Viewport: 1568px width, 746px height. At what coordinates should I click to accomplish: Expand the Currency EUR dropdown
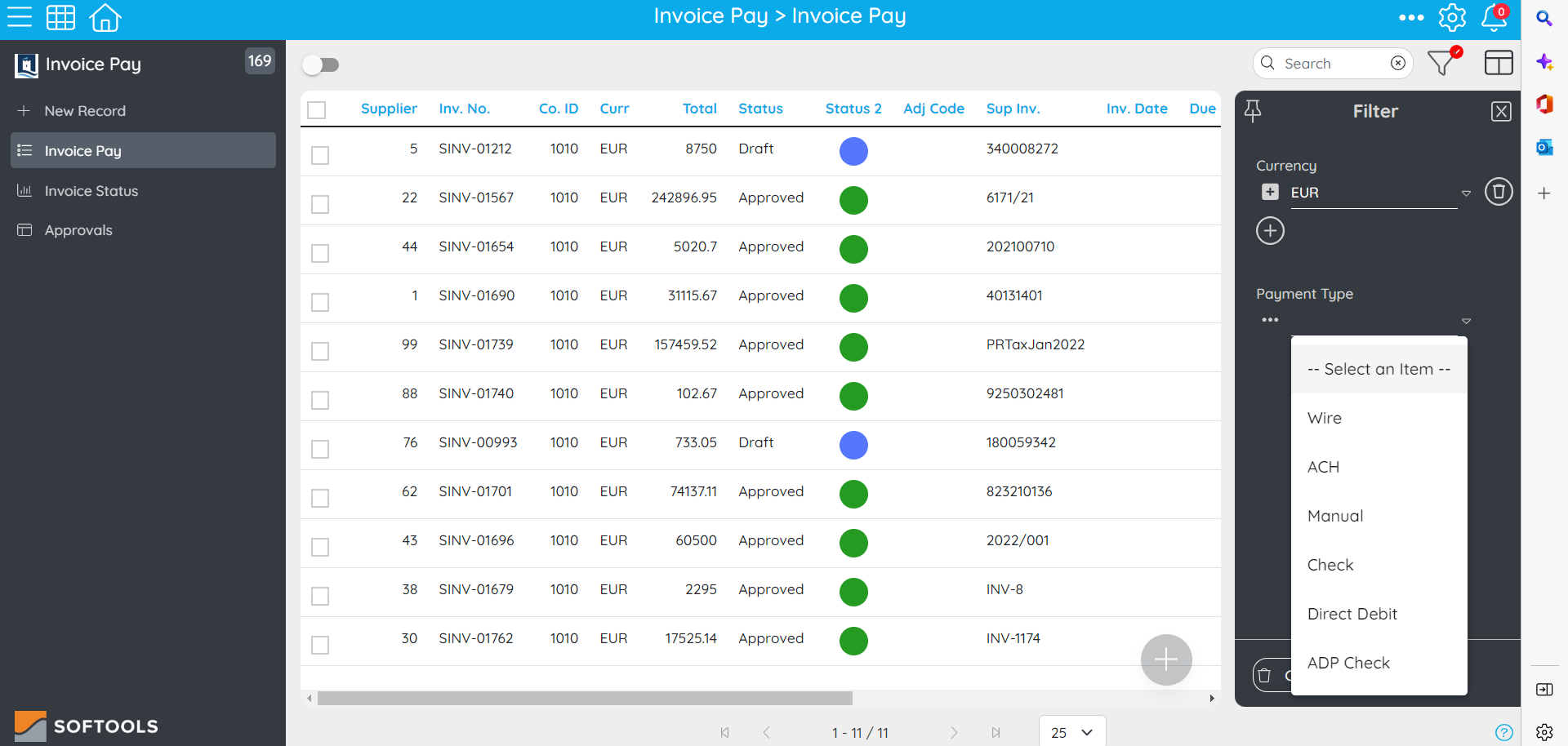tap(1466, 193)
